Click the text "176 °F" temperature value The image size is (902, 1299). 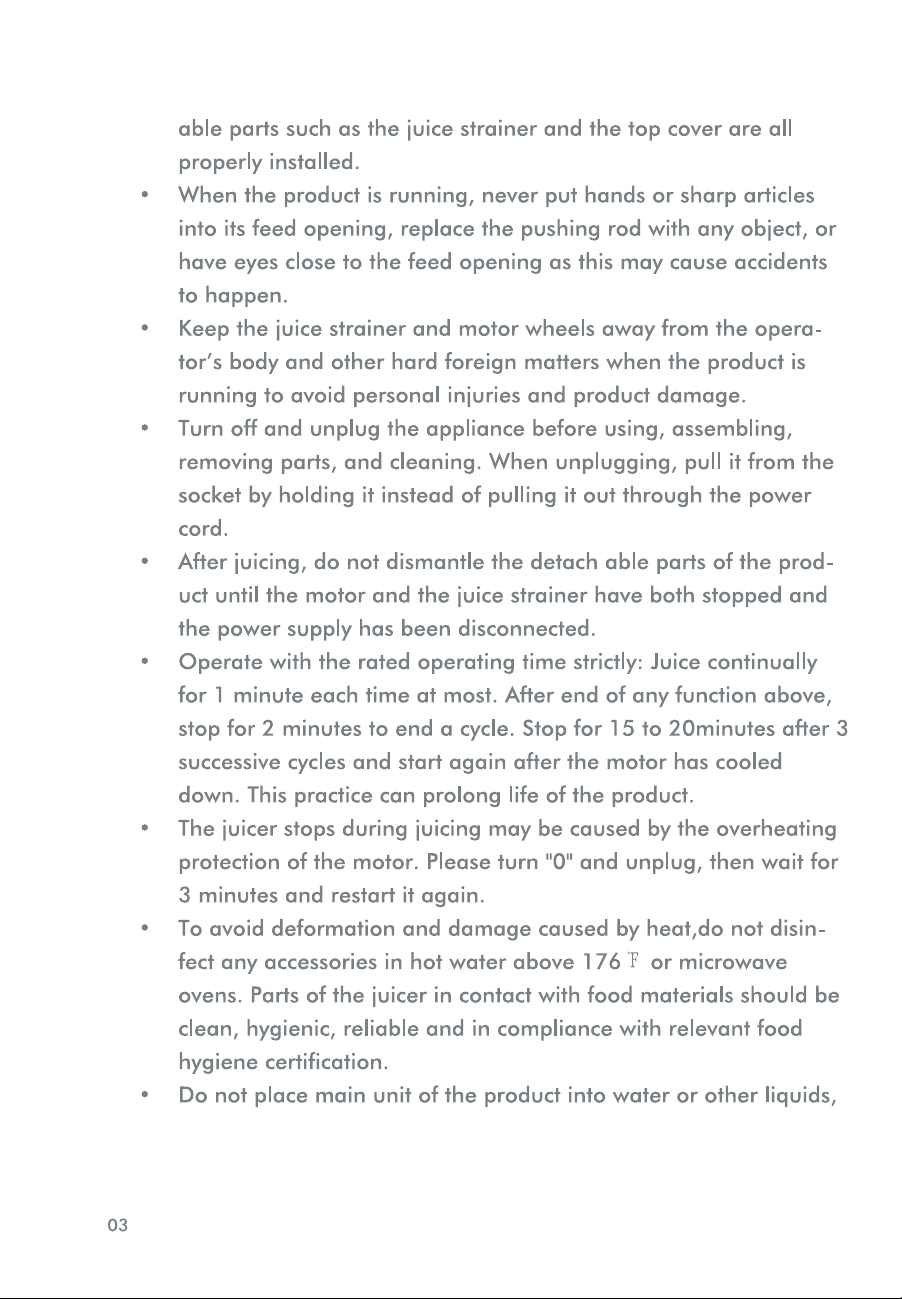click(x=610, y=964)
